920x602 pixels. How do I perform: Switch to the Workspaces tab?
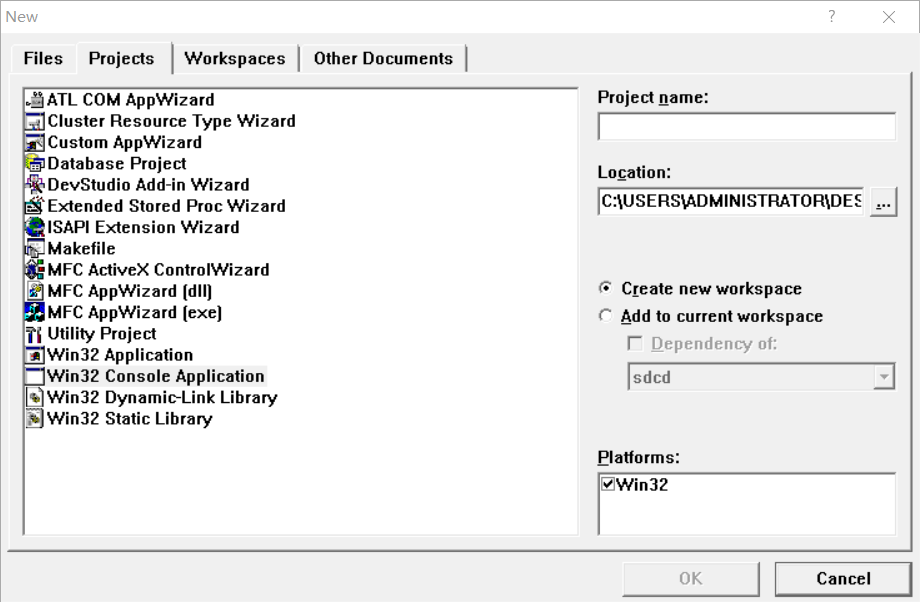pyautogui.click(x=235, y=59)
